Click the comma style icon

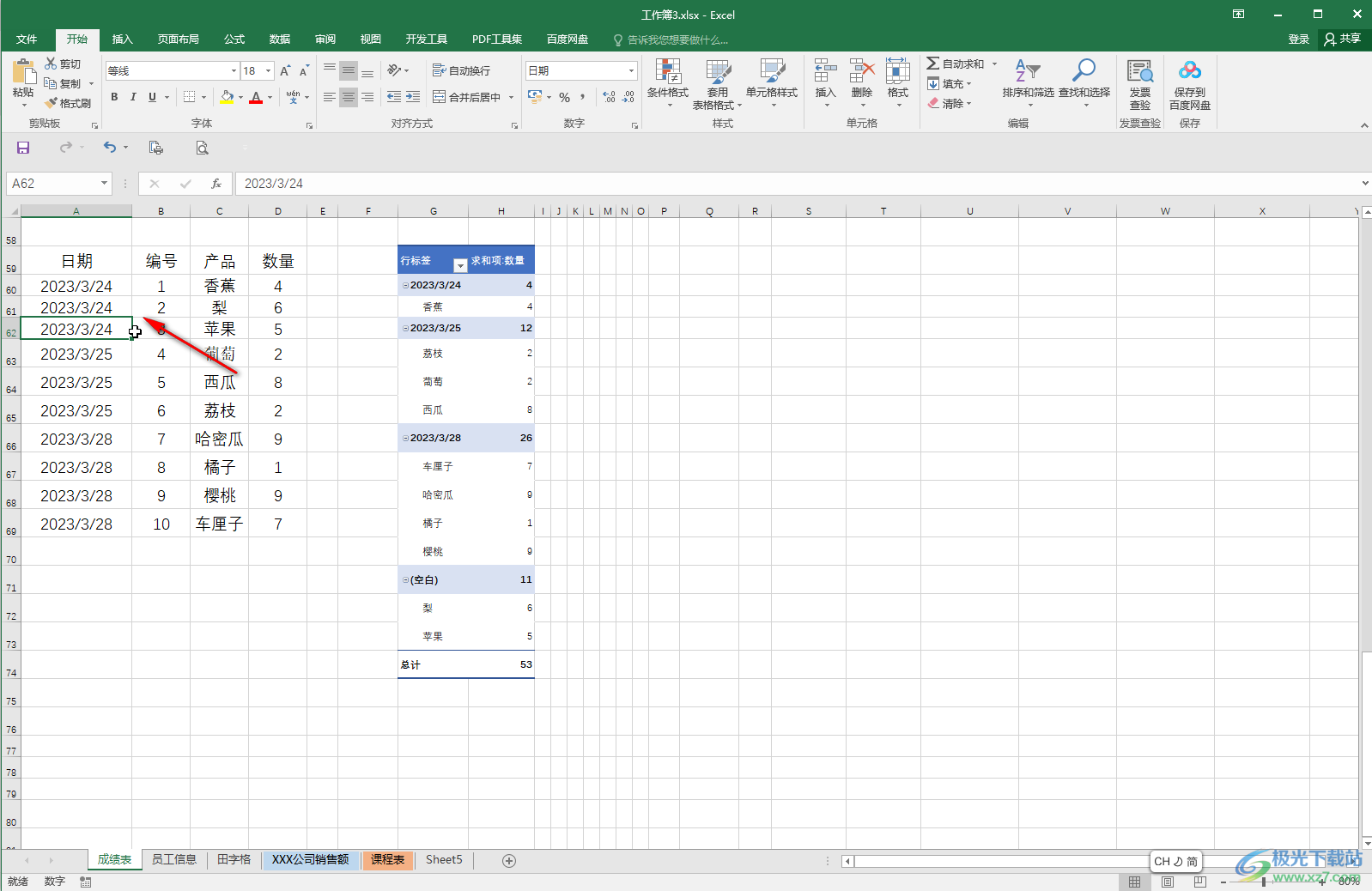tap(583, 97)
